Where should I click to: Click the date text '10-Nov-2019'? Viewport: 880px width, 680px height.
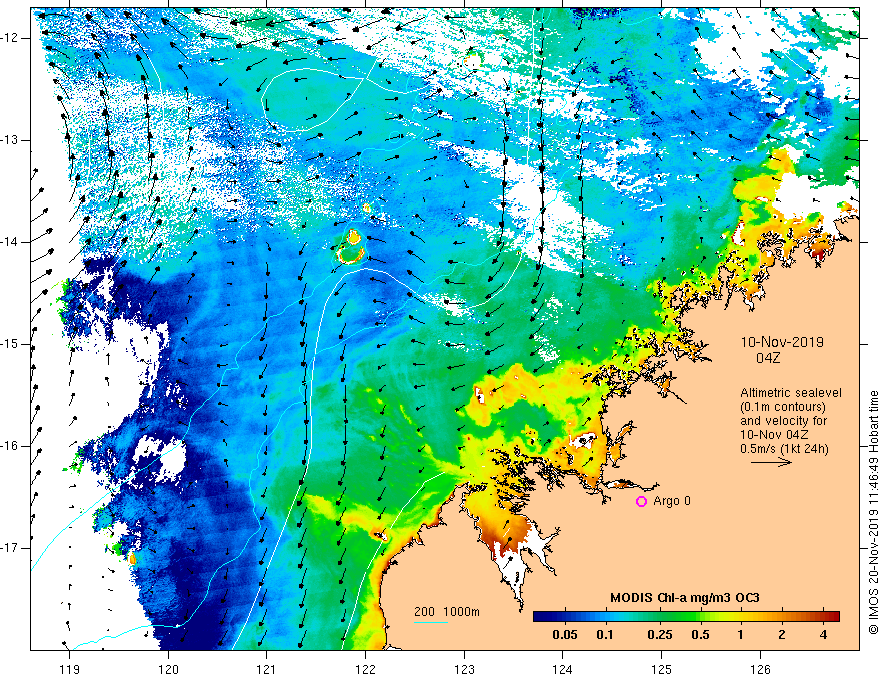click(782, 342)
